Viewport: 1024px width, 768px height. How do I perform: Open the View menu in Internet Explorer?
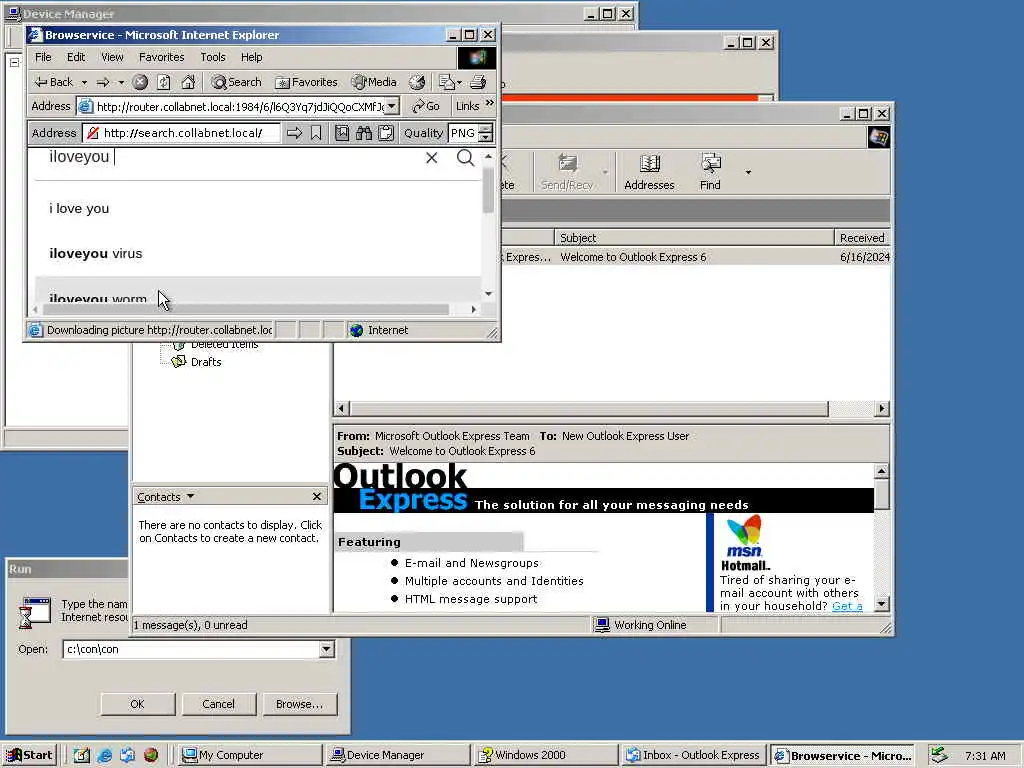112,57
